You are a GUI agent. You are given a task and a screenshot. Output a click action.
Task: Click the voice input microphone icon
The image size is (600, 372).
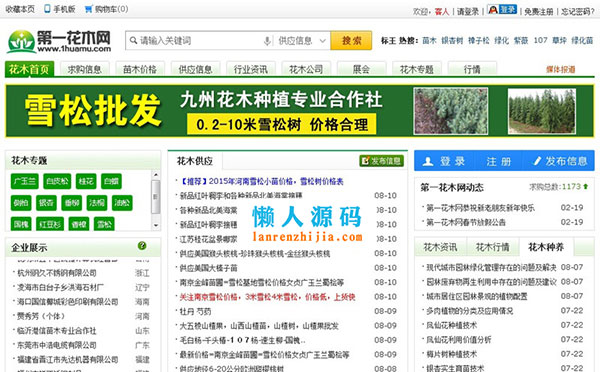coord(267,41)
